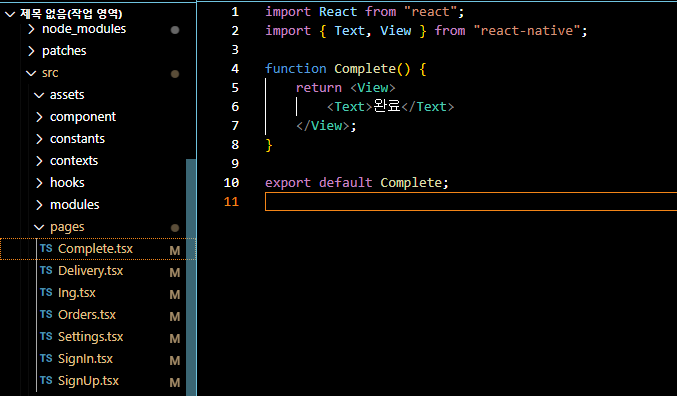This screenshot has height=396, width=677.
Task: Select the component folder label
Action: pyautogui.click(x=83, y=117)
